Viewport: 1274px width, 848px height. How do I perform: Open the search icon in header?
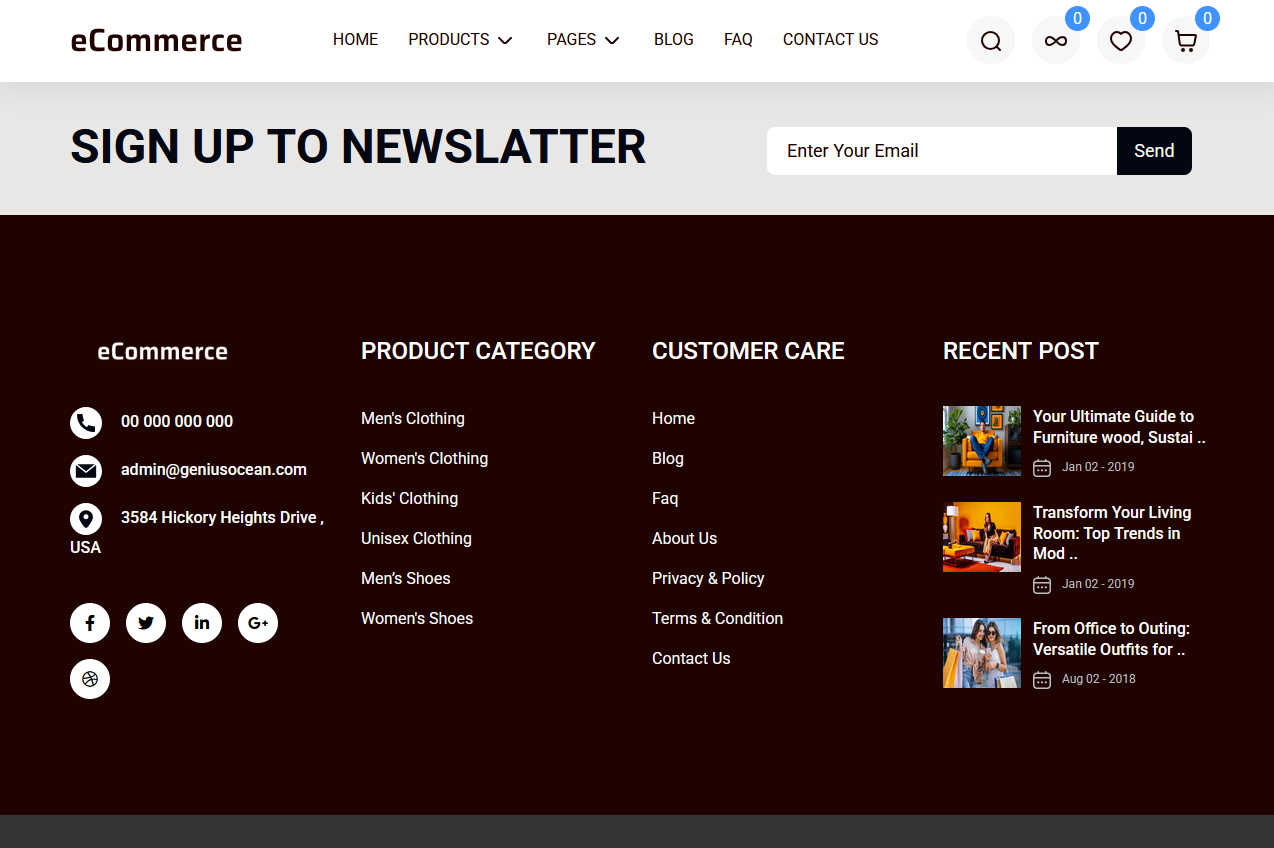(990, 41)
